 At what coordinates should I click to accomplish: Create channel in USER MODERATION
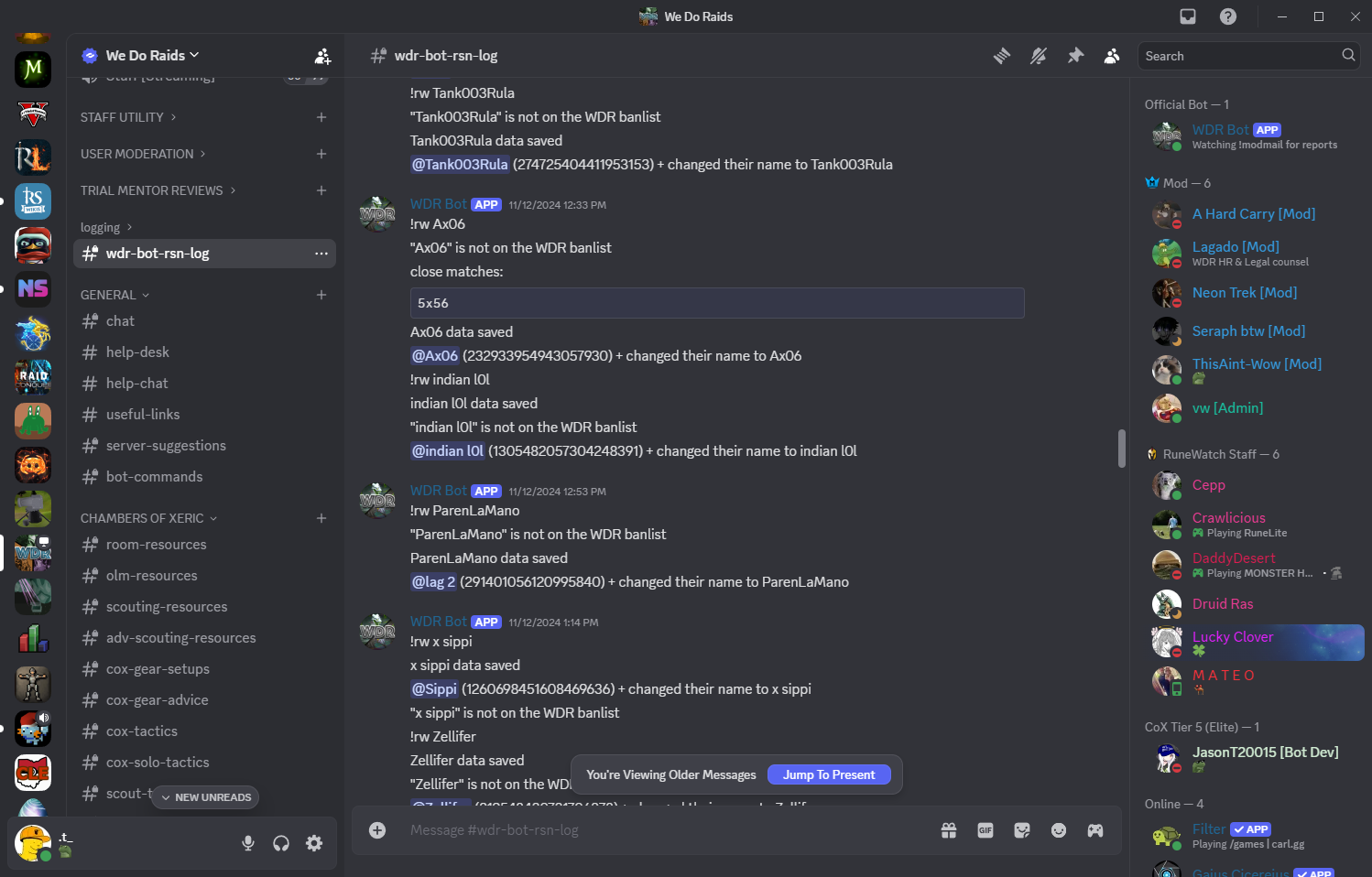(321, 154)
